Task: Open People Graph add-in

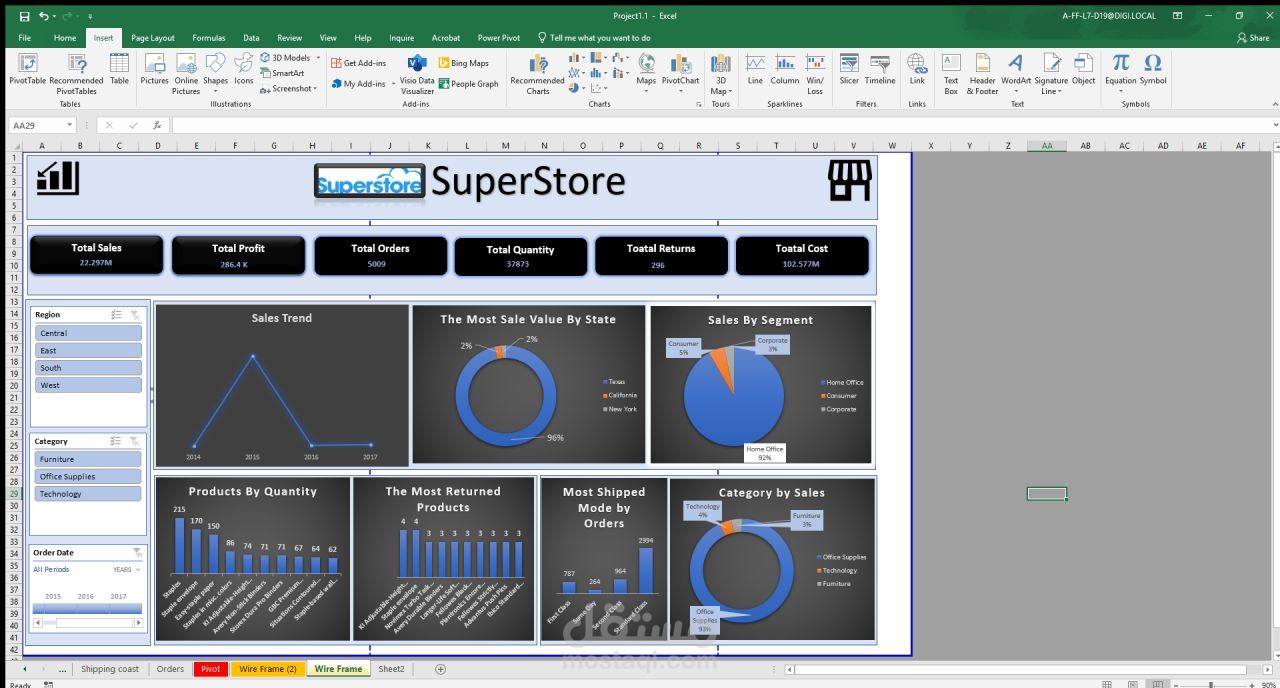Action: [468, 84]
